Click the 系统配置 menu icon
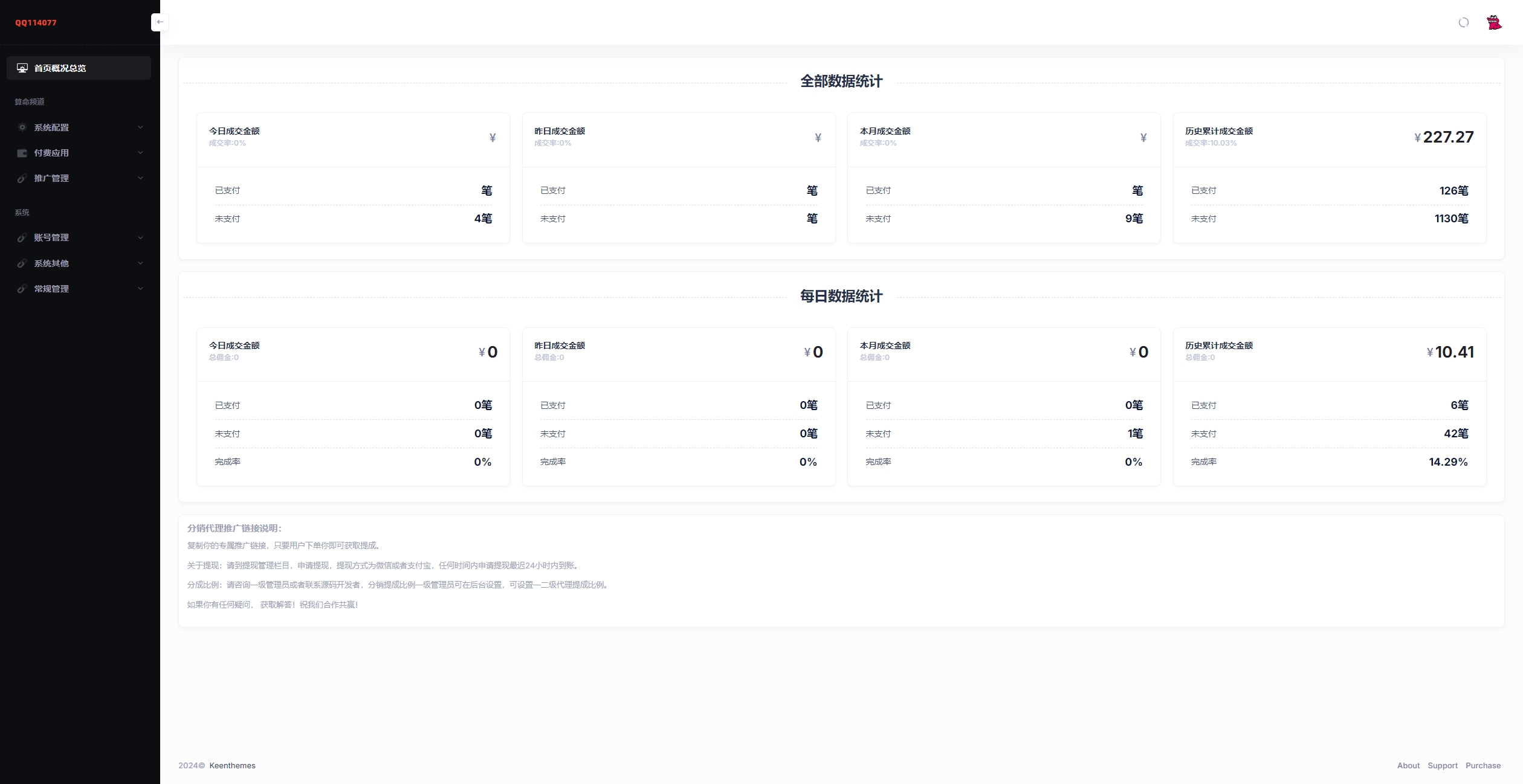 pos(22,127)
